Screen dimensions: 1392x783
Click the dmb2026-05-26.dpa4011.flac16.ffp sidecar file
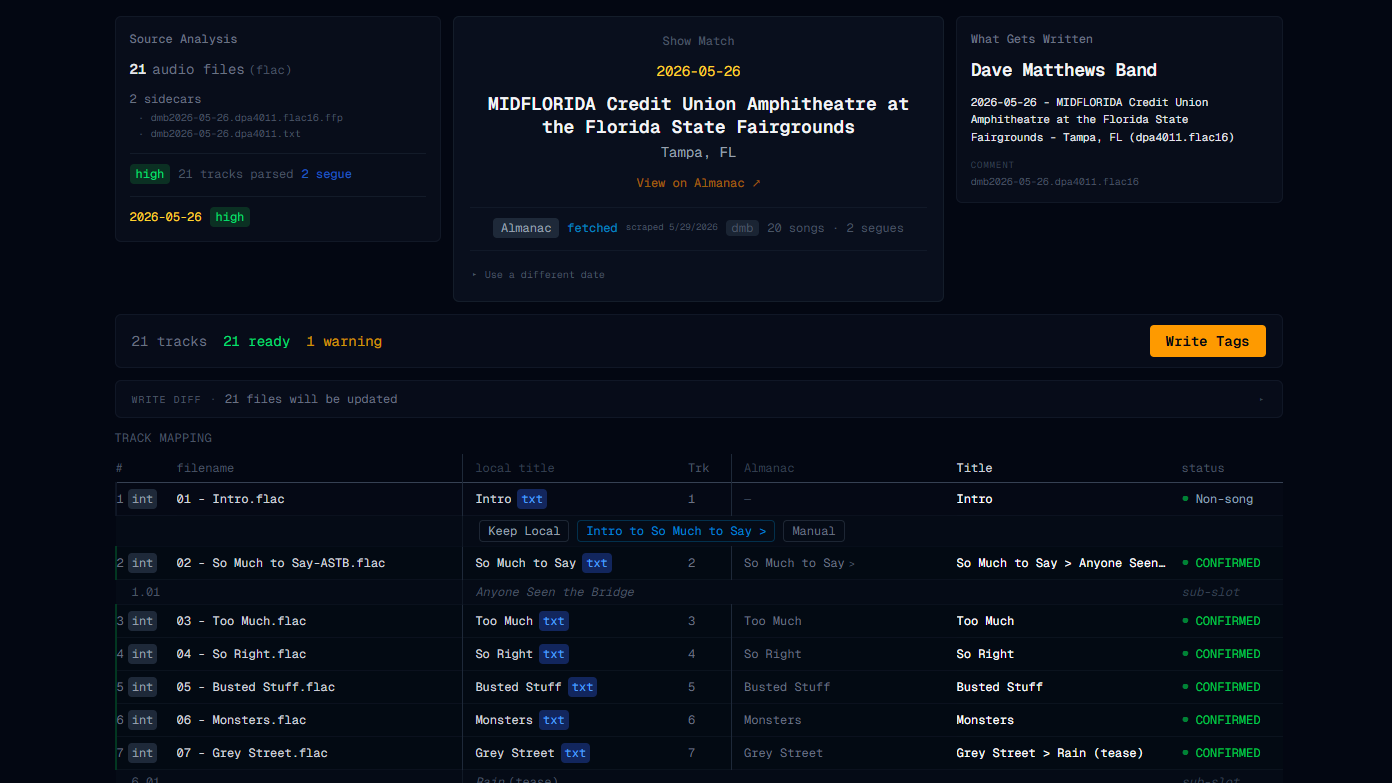click(x=247, y=118)
